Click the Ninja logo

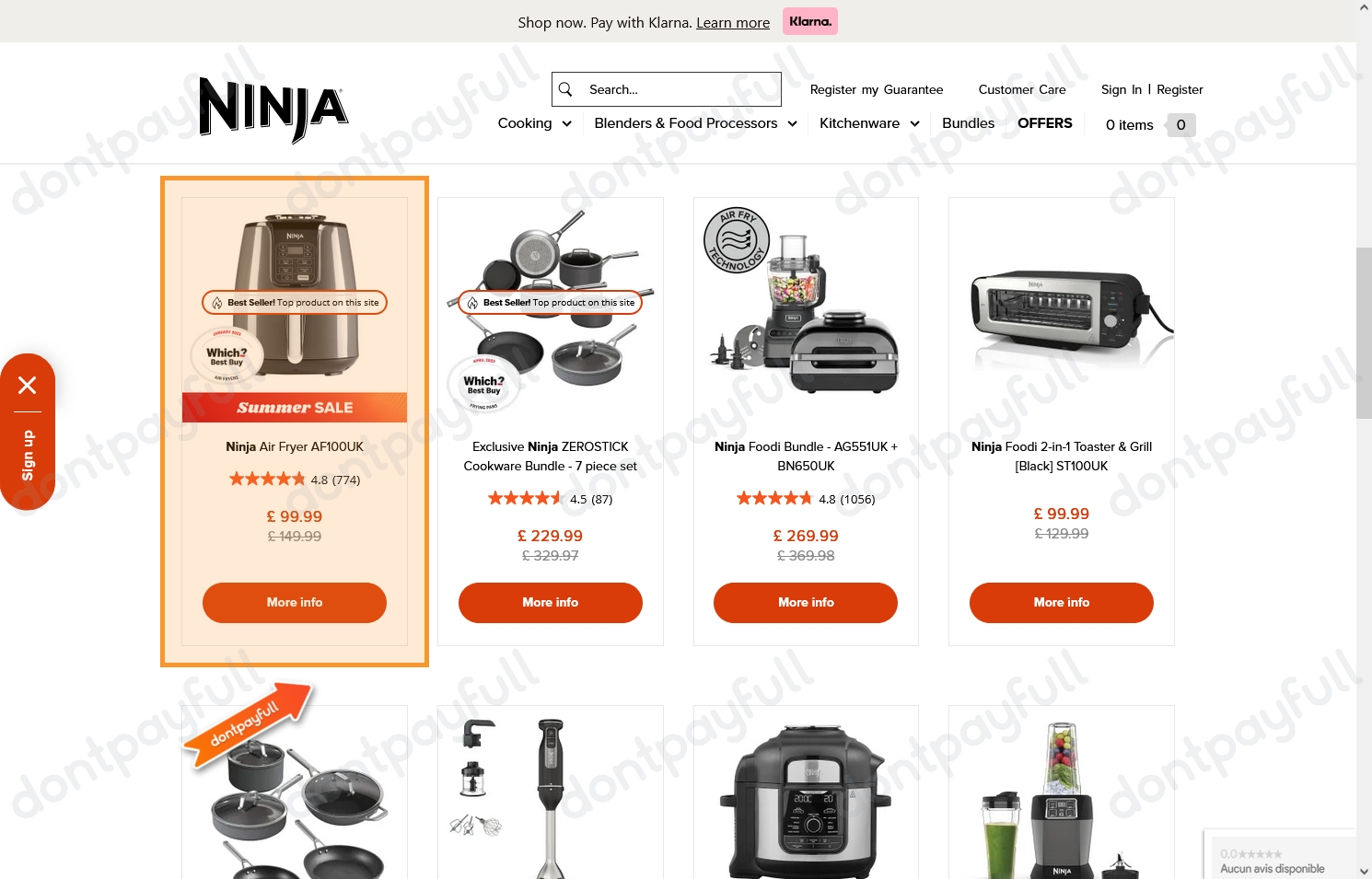tap(273, 110)
